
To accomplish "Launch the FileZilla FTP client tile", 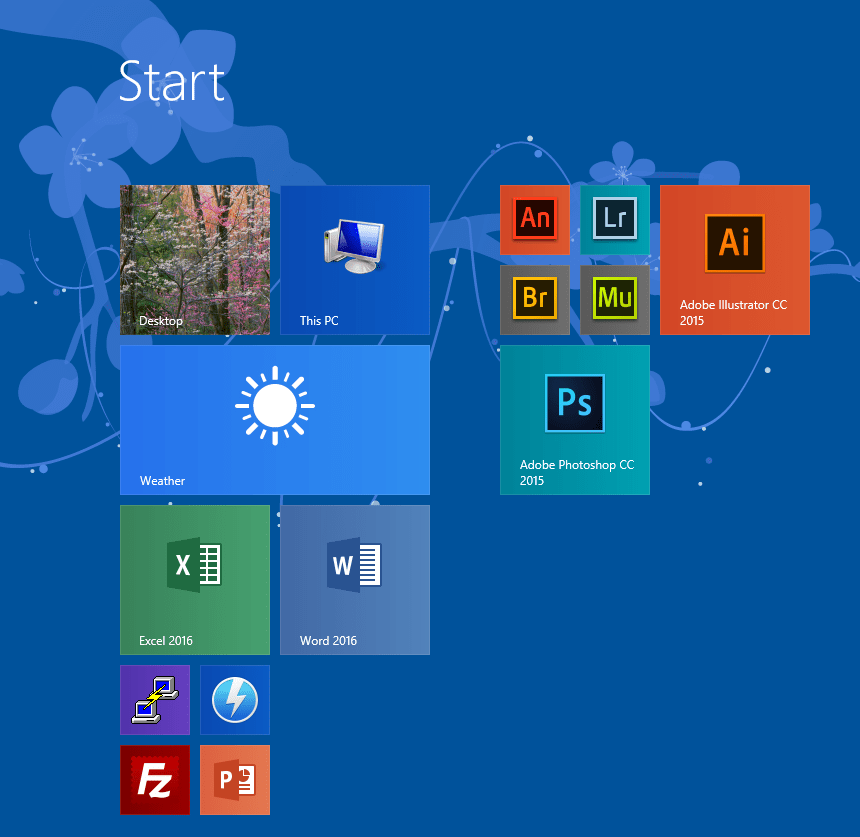I will [154, 779].
